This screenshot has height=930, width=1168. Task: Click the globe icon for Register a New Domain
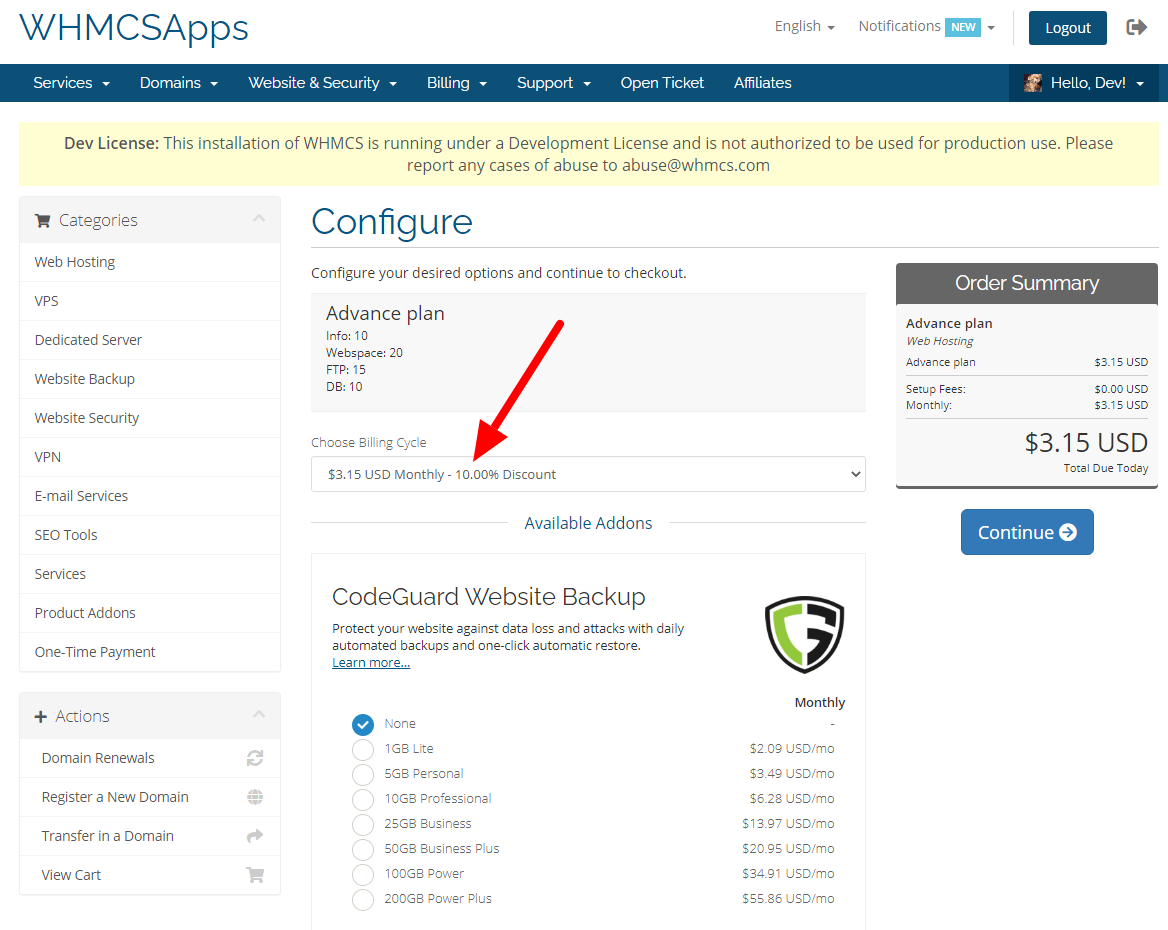tap(255, 797)
